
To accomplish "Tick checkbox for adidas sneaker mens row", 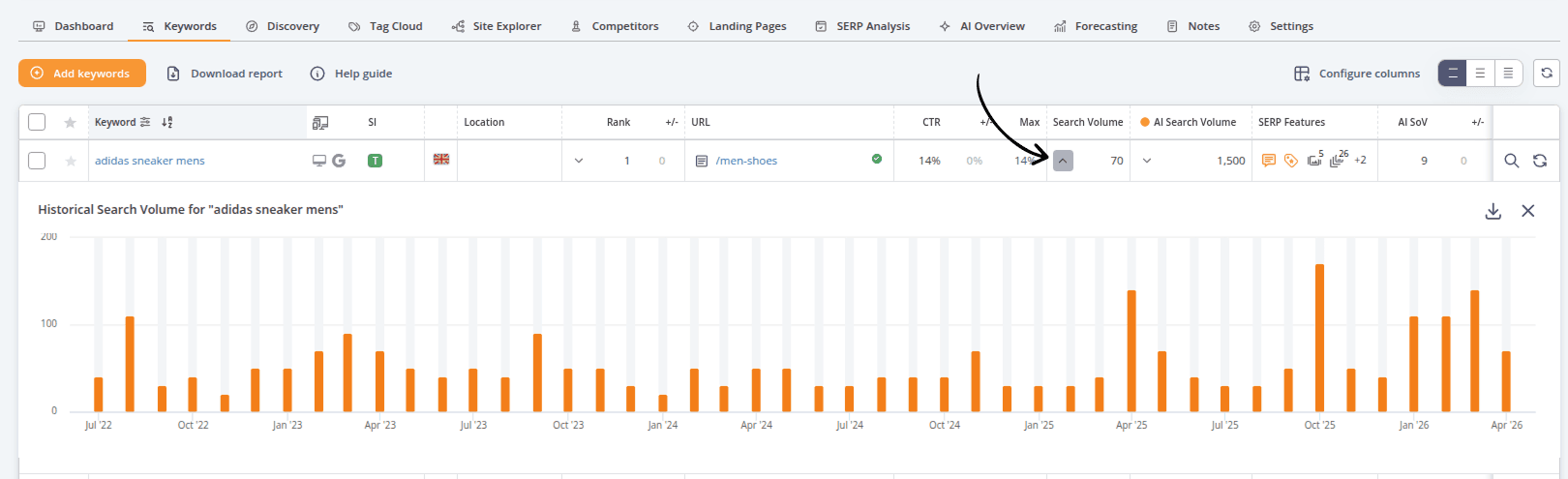I will [37, 161].
